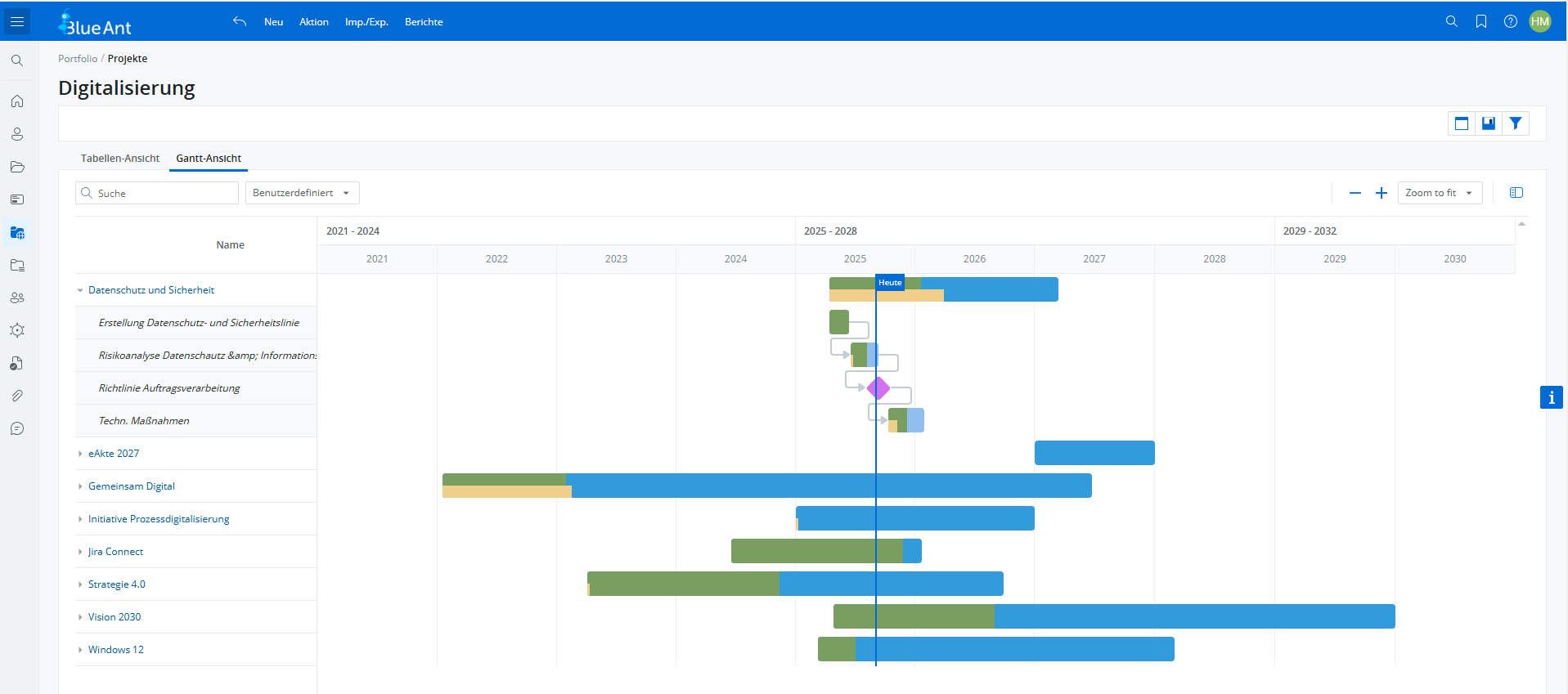Click the pink milestone diamond
Screen dimensions: 1568x694
[x=878, y=388]
